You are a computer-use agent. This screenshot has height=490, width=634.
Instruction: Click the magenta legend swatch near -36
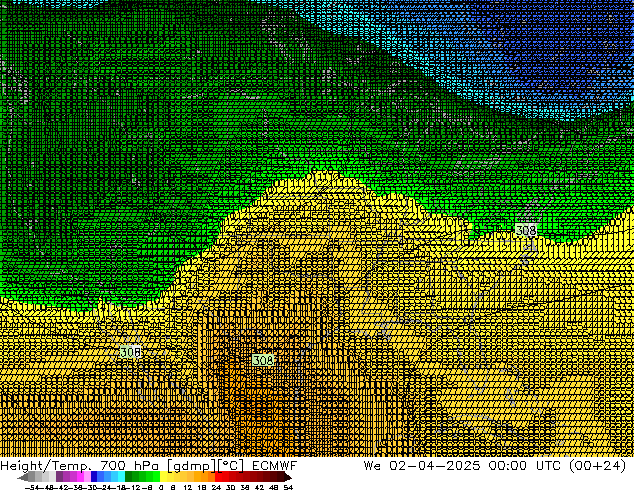pos(80,477)
